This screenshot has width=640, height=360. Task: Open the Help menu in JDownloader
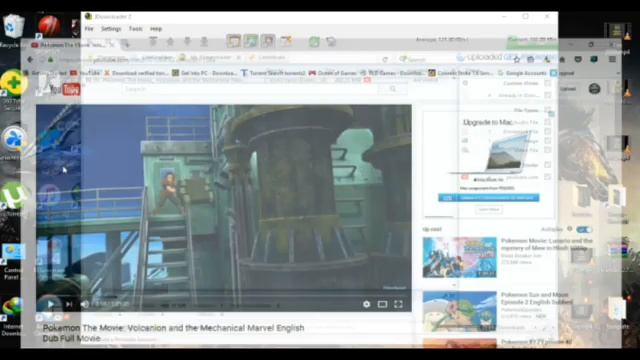156,29
